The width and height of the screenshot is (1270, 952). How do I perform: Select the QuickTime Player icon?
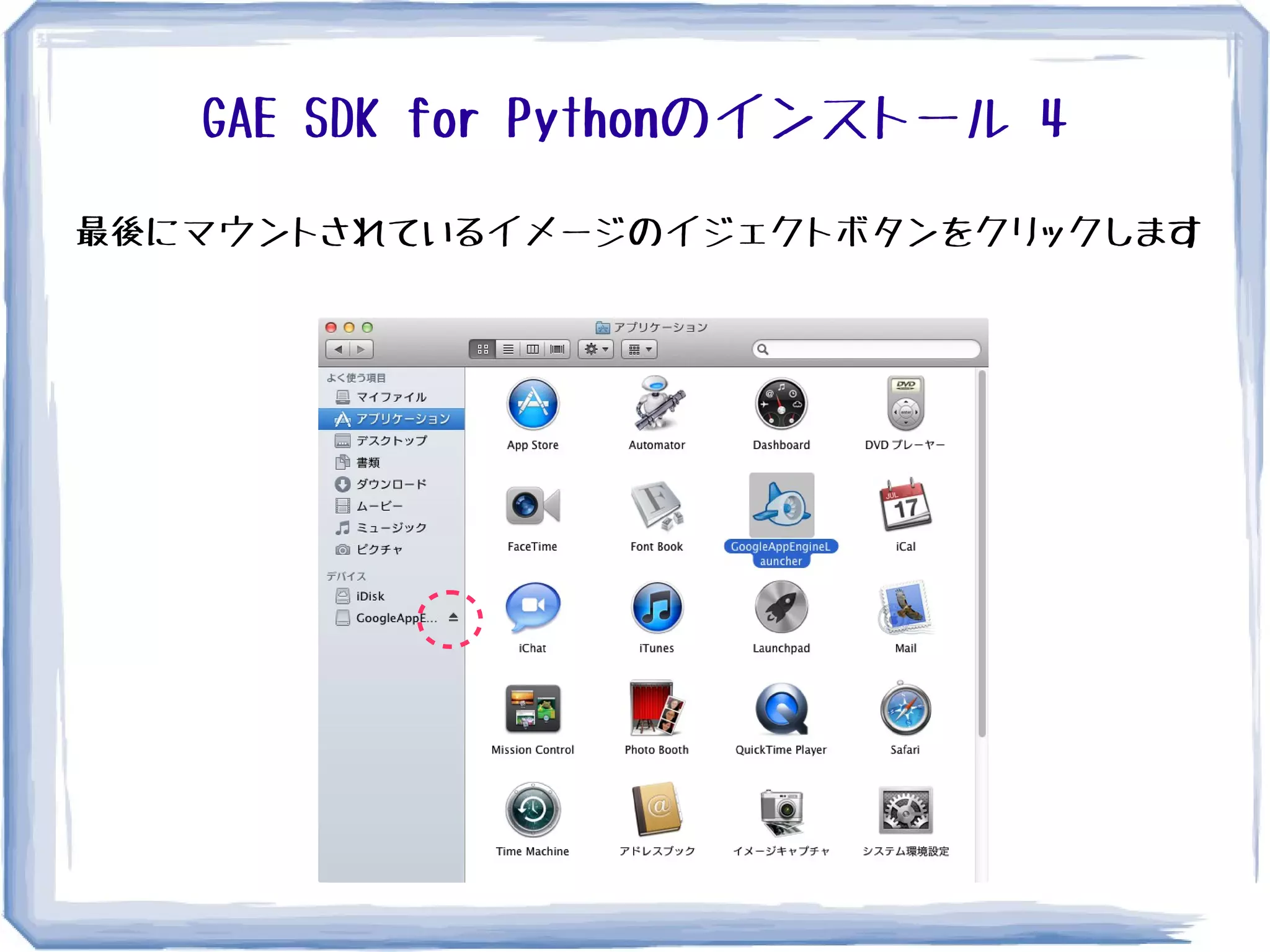[781, 709]
